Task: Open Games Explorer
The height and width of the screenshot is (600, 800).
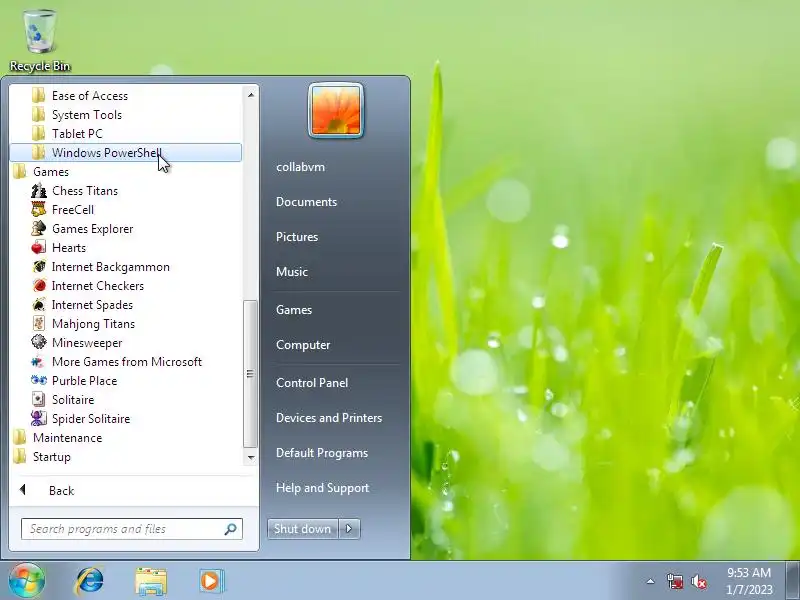Action: pyautogui.click(x=92, y=229)
